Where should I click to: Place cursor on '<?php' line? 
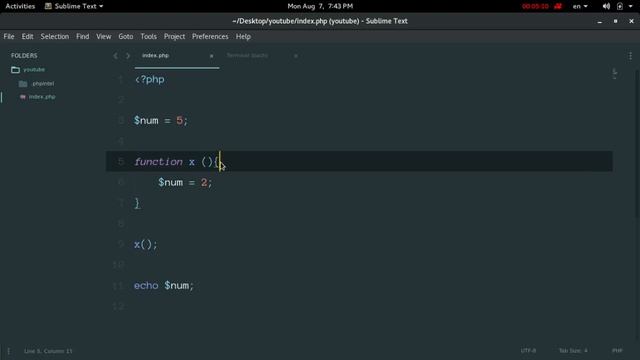tap(149, 79)
